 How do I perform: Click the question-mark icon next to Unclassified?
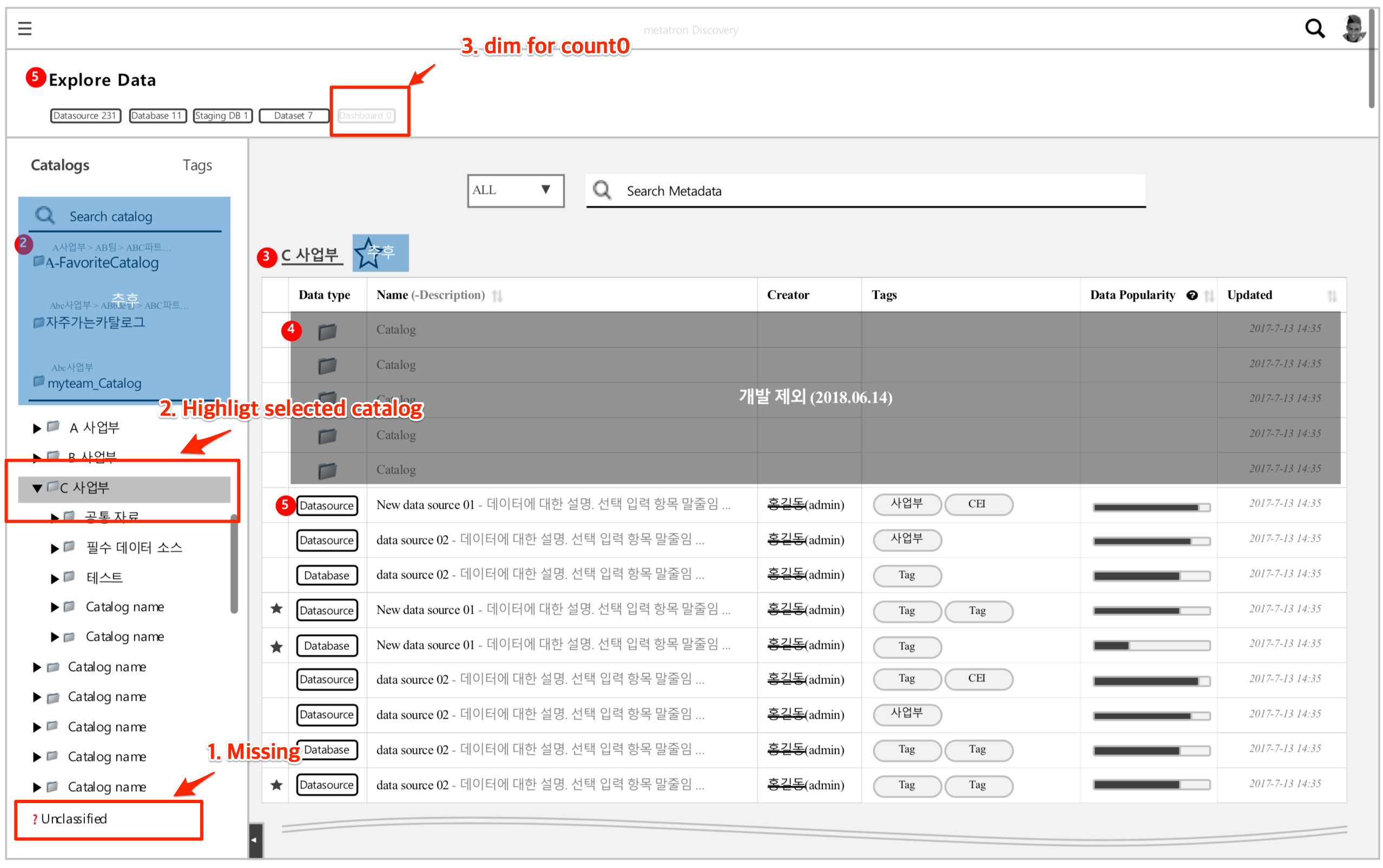(x=35, y=819)
